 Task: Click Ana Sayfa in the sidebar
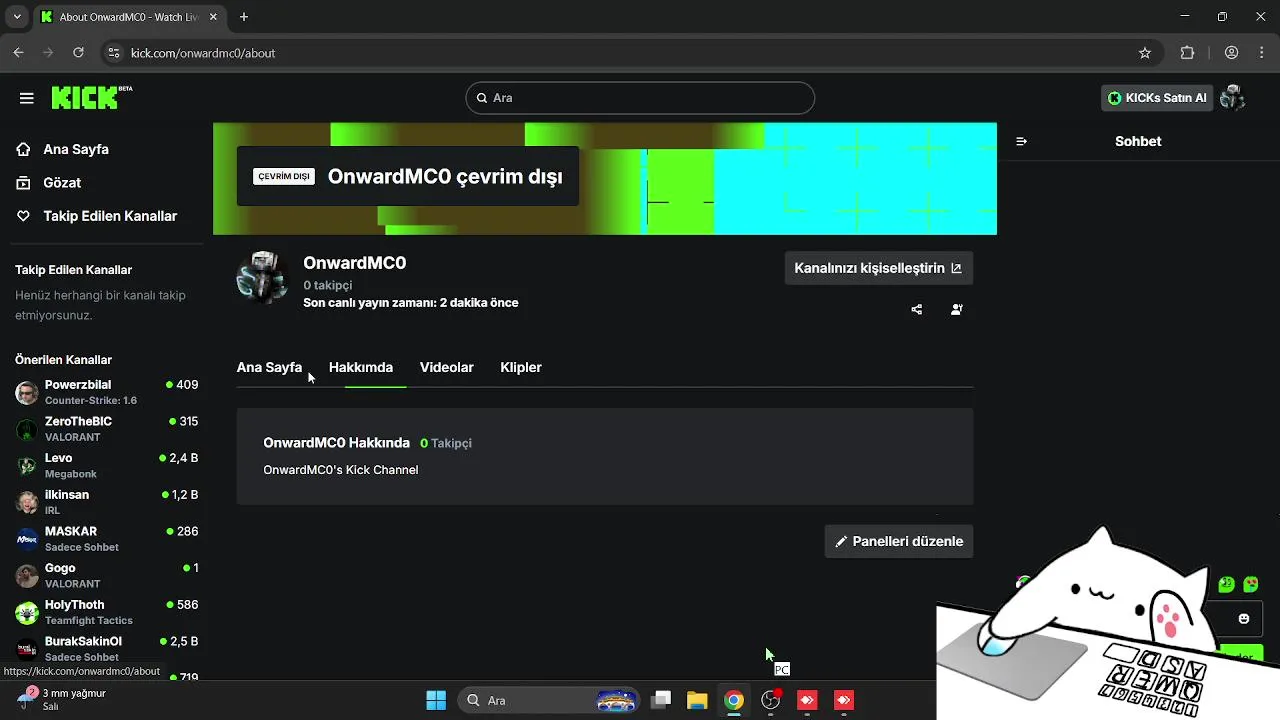(x=76, y=149)
